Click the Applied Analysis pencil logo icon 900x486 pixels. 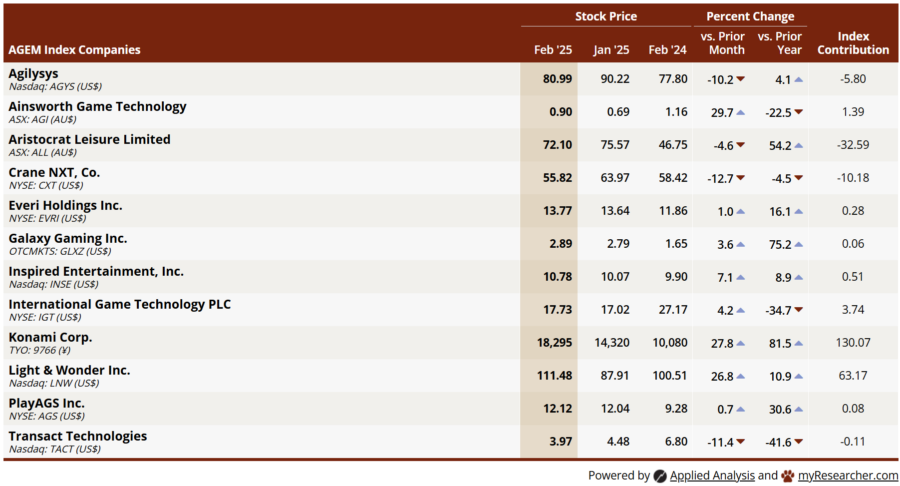[660, 476]
